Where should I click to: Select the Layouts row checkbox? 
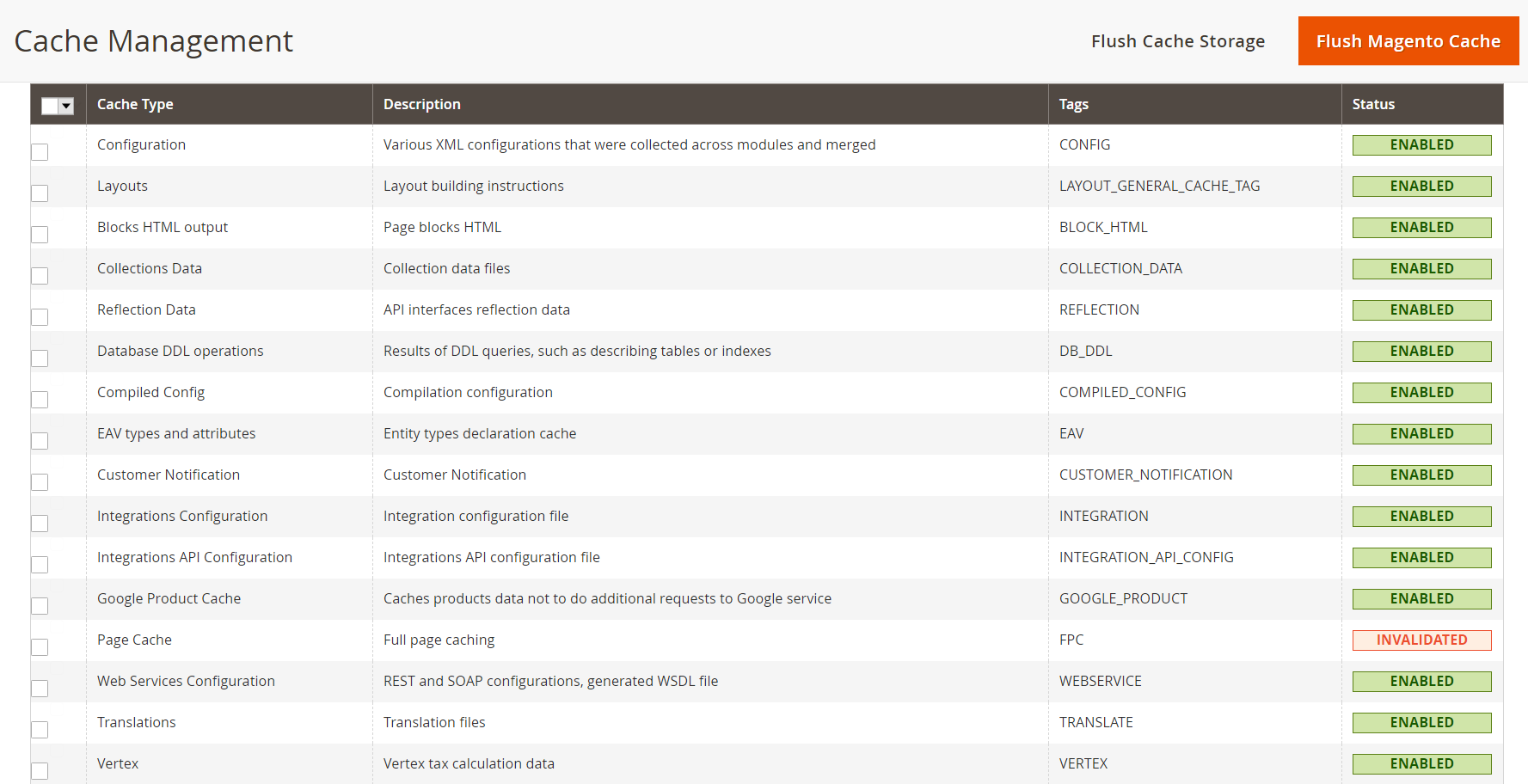coord(40,193)
